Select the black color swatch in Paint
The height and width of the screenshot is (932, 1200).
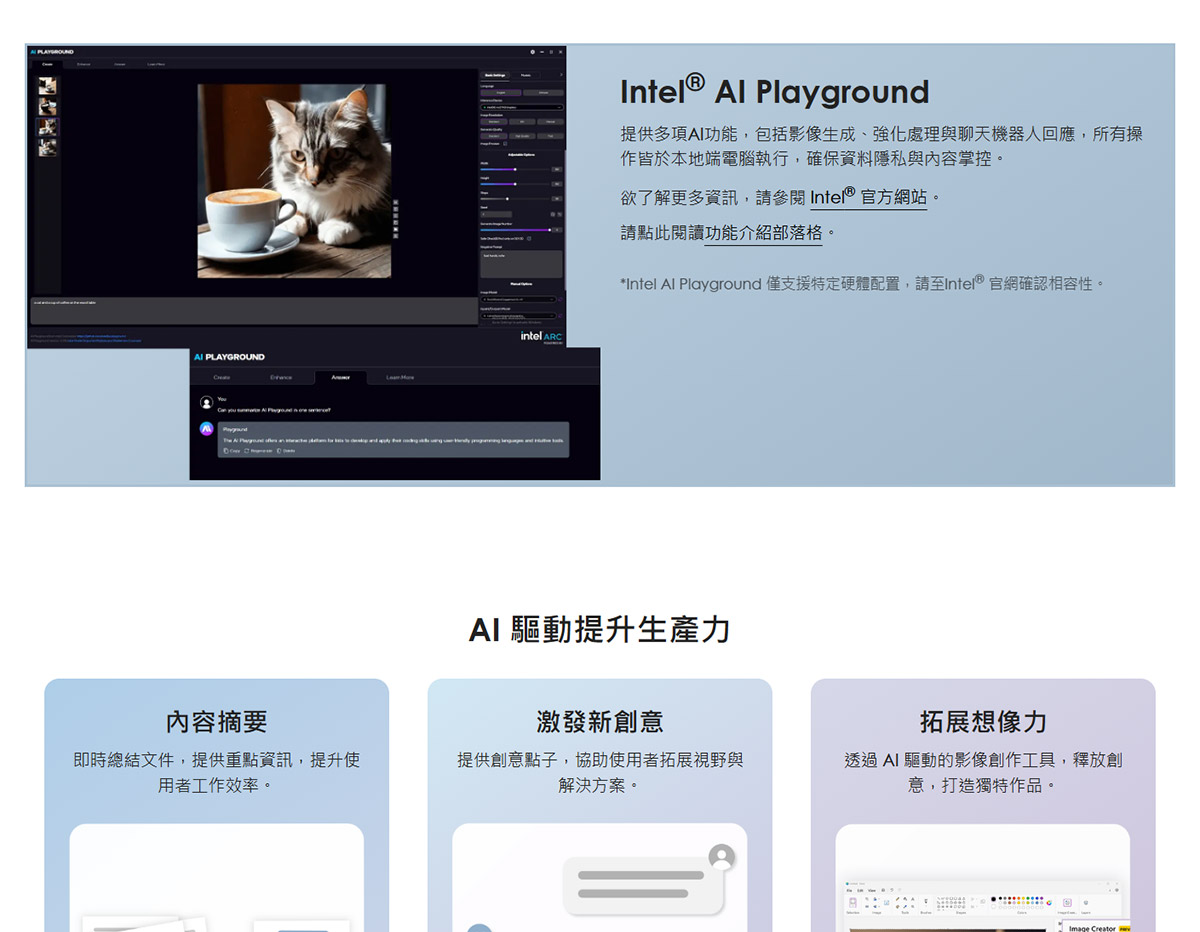(993, 899)
